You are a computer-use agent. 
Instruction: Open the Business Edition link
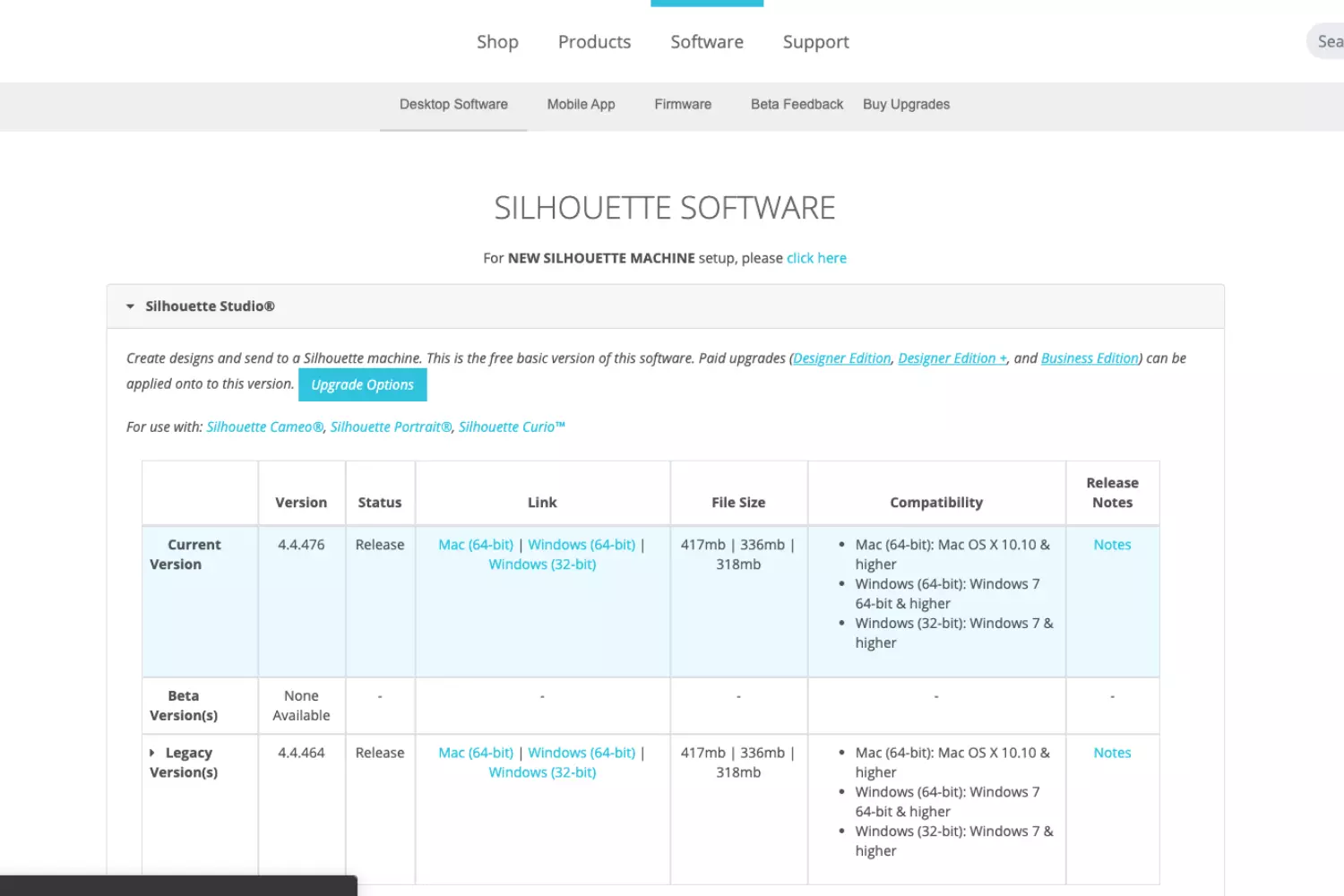pos(1090,358)
